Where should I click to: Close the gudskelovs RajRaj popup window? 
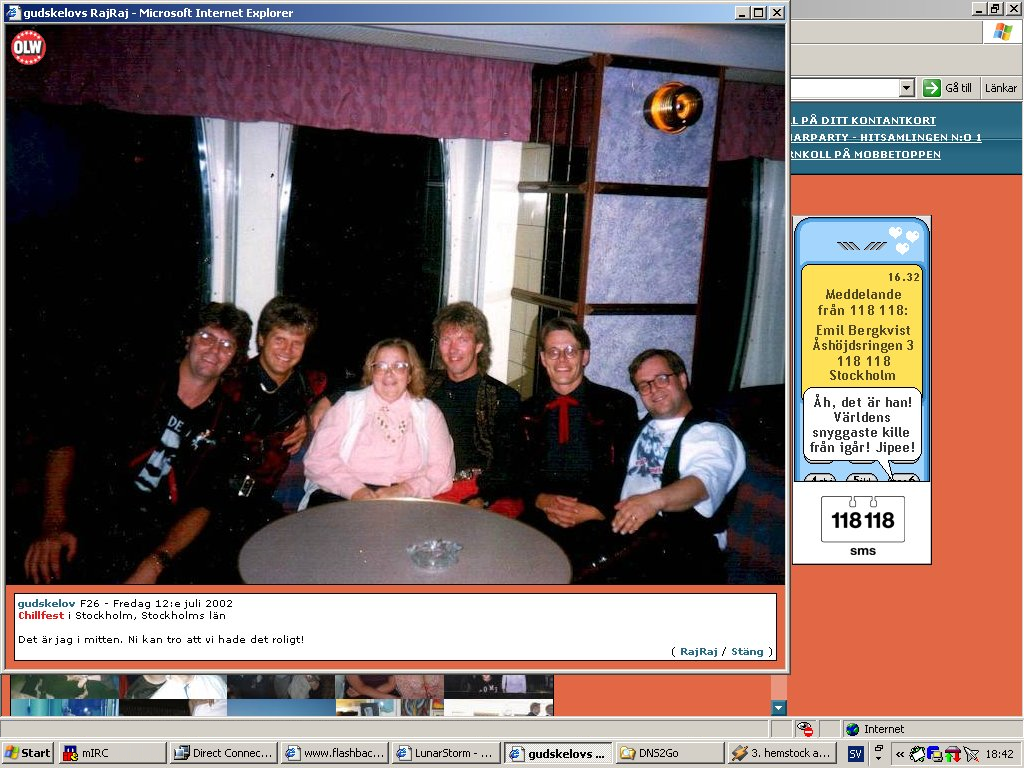coord(776,12)
